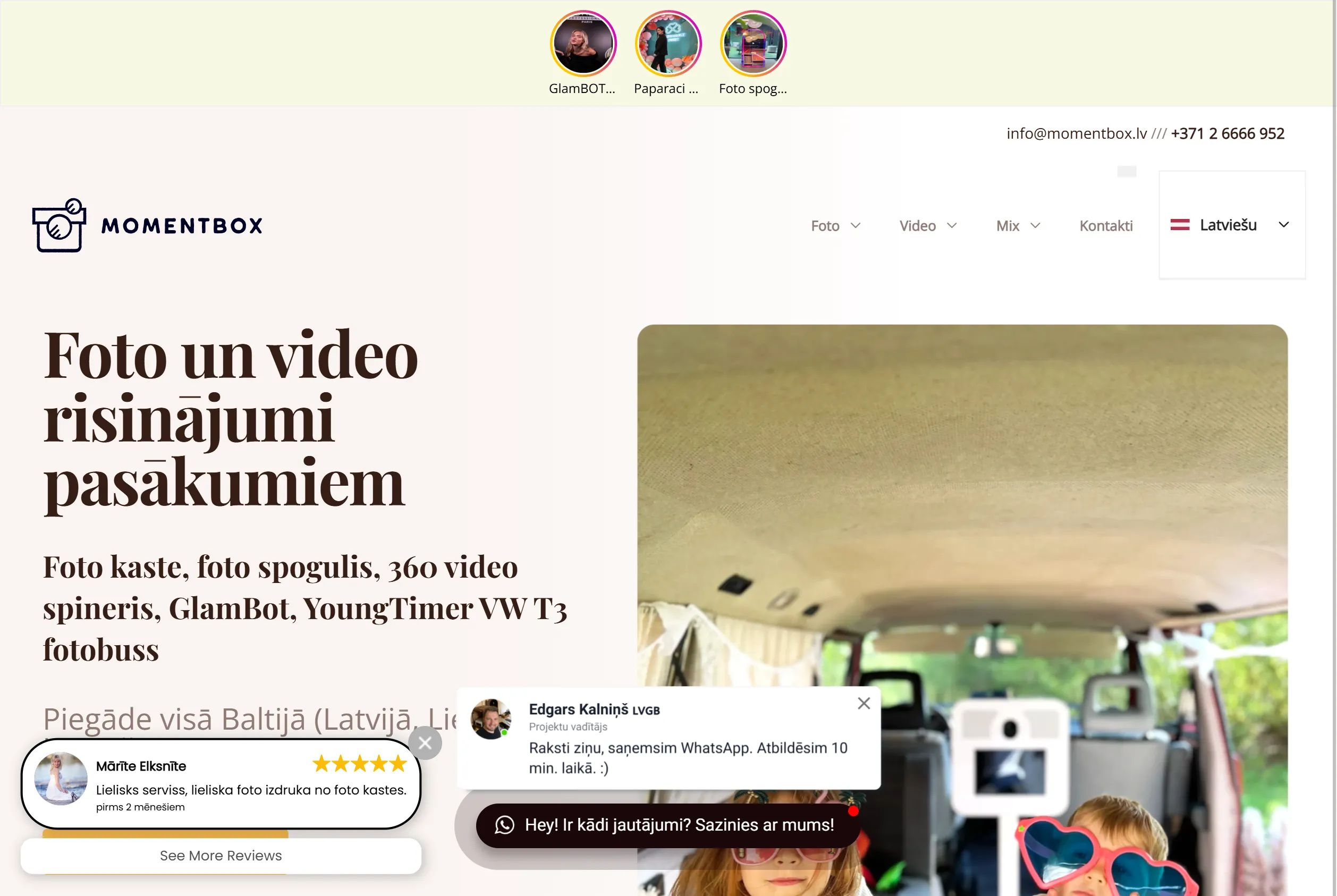
Task: Click the 'pirms 2 mēnešiem' review date
Action: pos(140,807)
